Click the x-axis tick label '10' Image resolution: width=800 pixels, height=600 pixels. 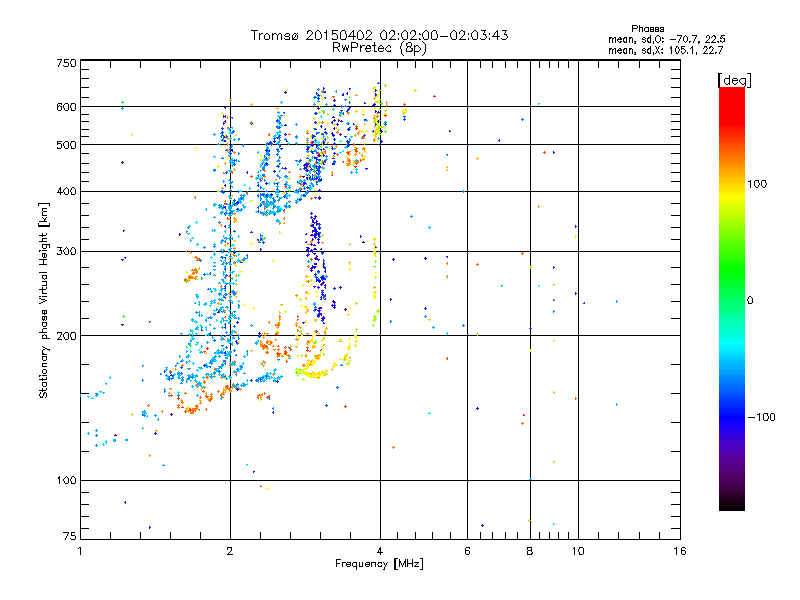click(x=578, y=551)
